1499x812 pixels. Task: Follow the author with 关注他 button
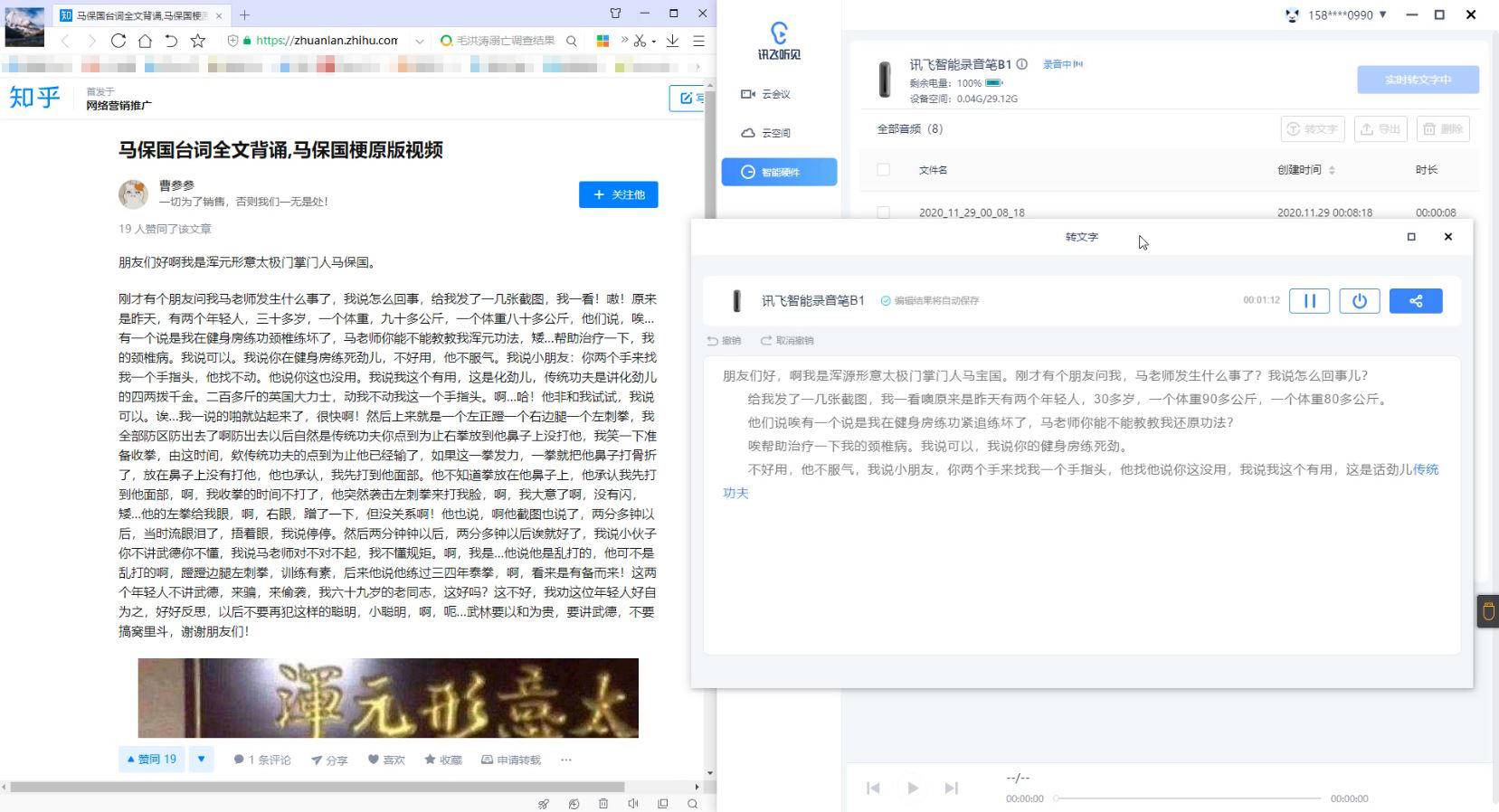pyautogui.click(x=619, y=194)
